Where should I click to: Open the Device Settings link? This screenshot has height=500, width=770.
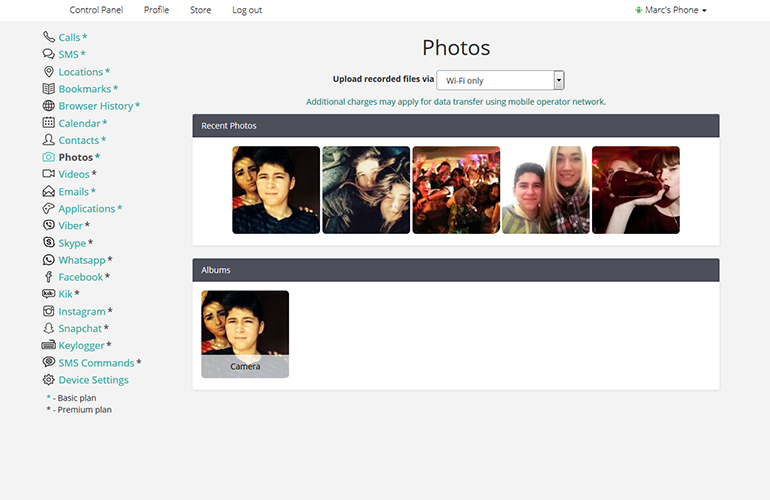pyautogui.click(x=94, y=380)
